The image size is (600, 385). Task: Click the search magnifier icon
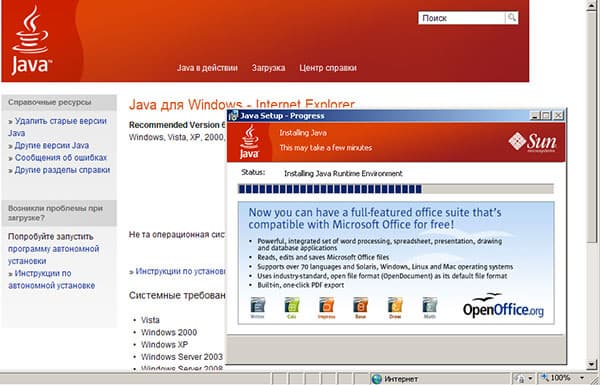pos(512,18)
